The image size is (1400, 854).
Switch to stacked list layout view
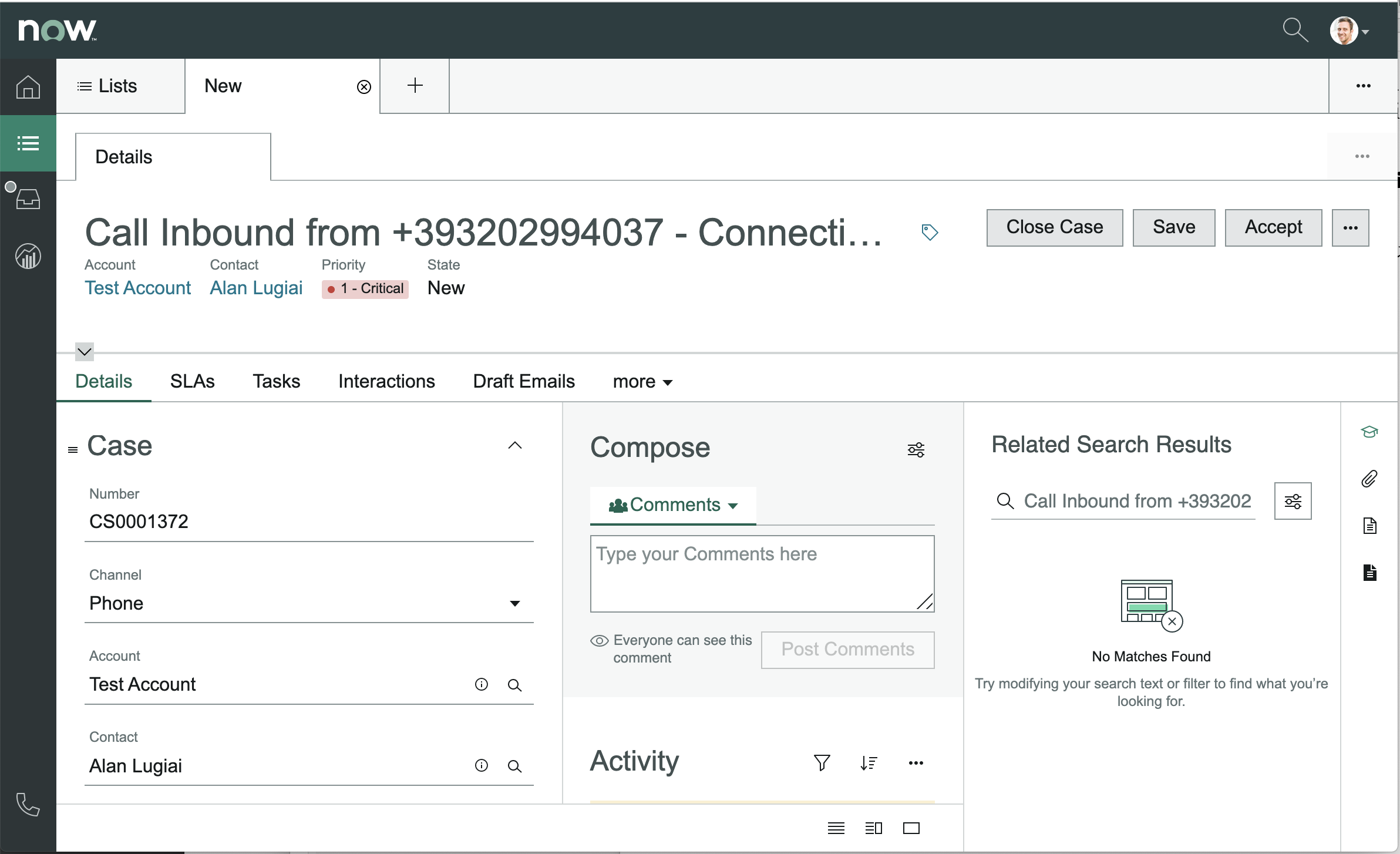836,828
